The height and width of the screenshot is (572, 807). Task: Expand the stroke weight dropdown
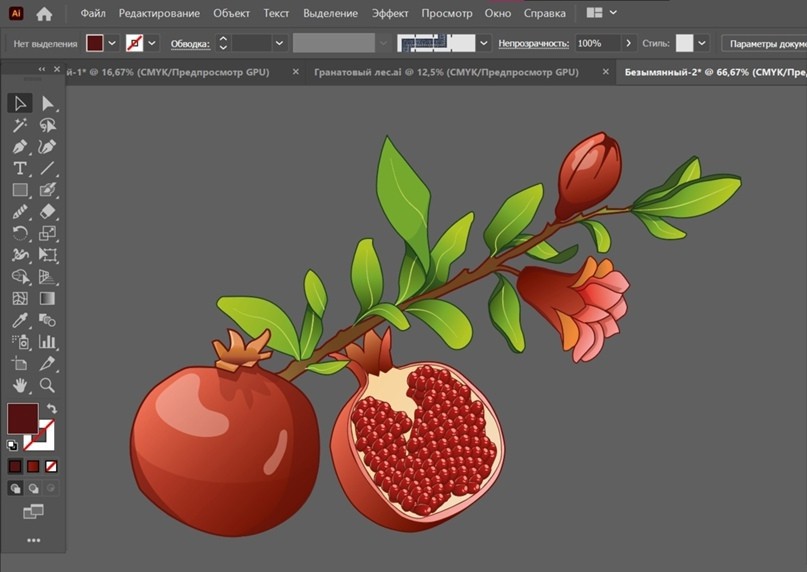[279, 43]
